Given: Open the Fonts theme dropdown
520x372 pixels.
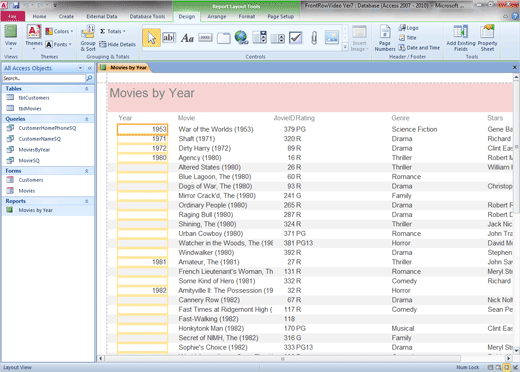Looking at the screenshot, I should 59,44.
